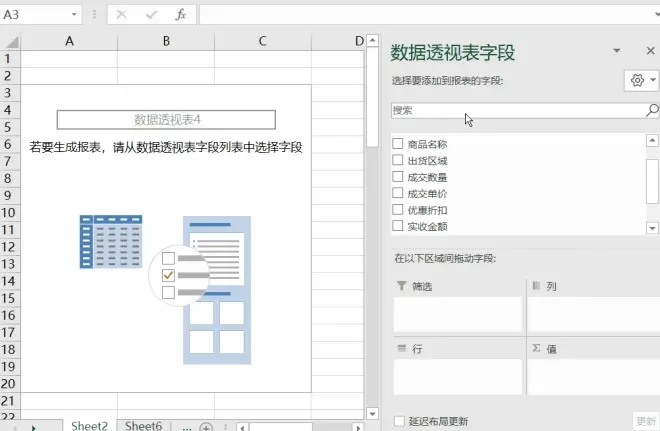Click the search magnifier icon in field pane
The width and height of the screenshot is (660, 431).
point(652,110)
